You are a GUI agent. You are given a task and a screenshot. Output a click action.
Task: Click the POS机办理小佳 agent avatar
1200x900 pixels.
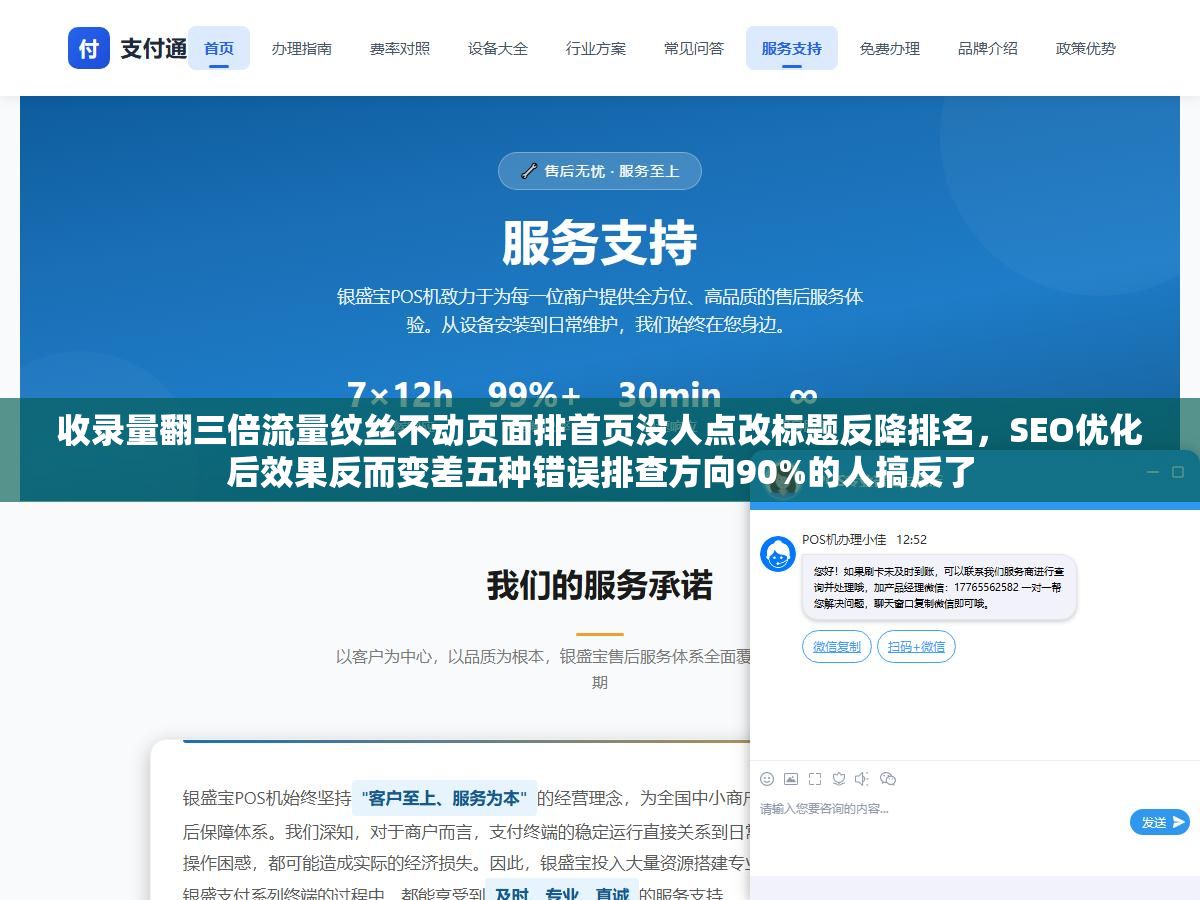click(x=778, y=554)
